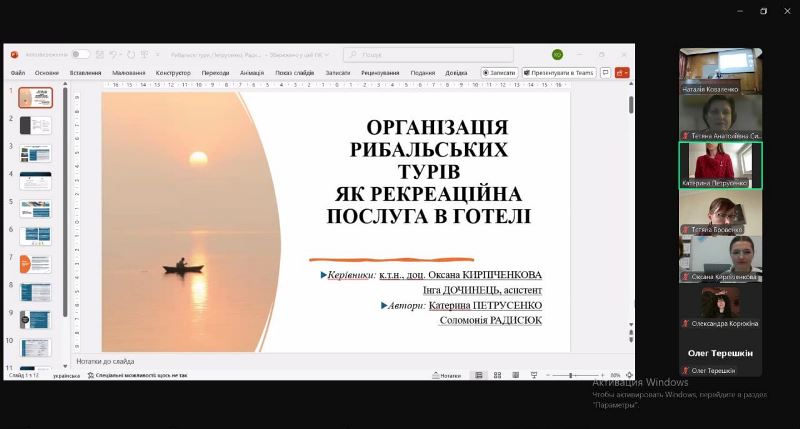Switch to Normal view icon
The height and width of the screenshot is (429, 800).
pyautogui.click(x=479, y=376)
